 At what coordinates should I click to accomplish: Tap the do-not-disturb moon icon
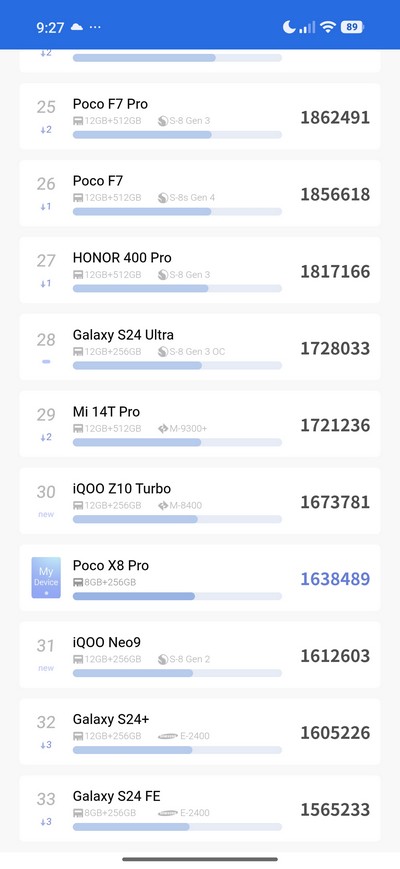coord(289,27)
